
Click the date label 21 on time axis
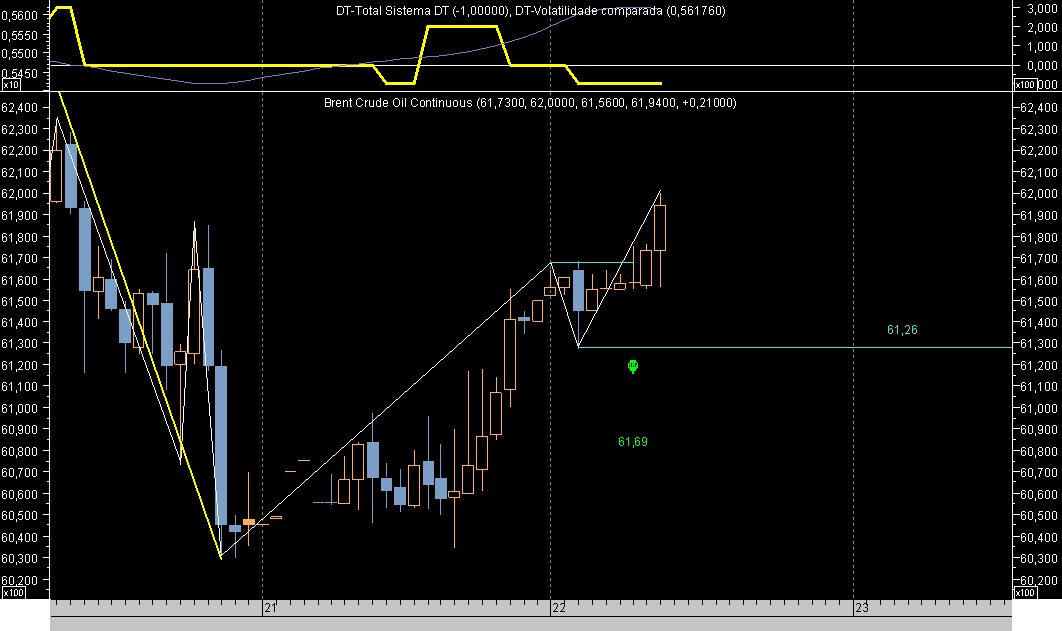[270, 608]
